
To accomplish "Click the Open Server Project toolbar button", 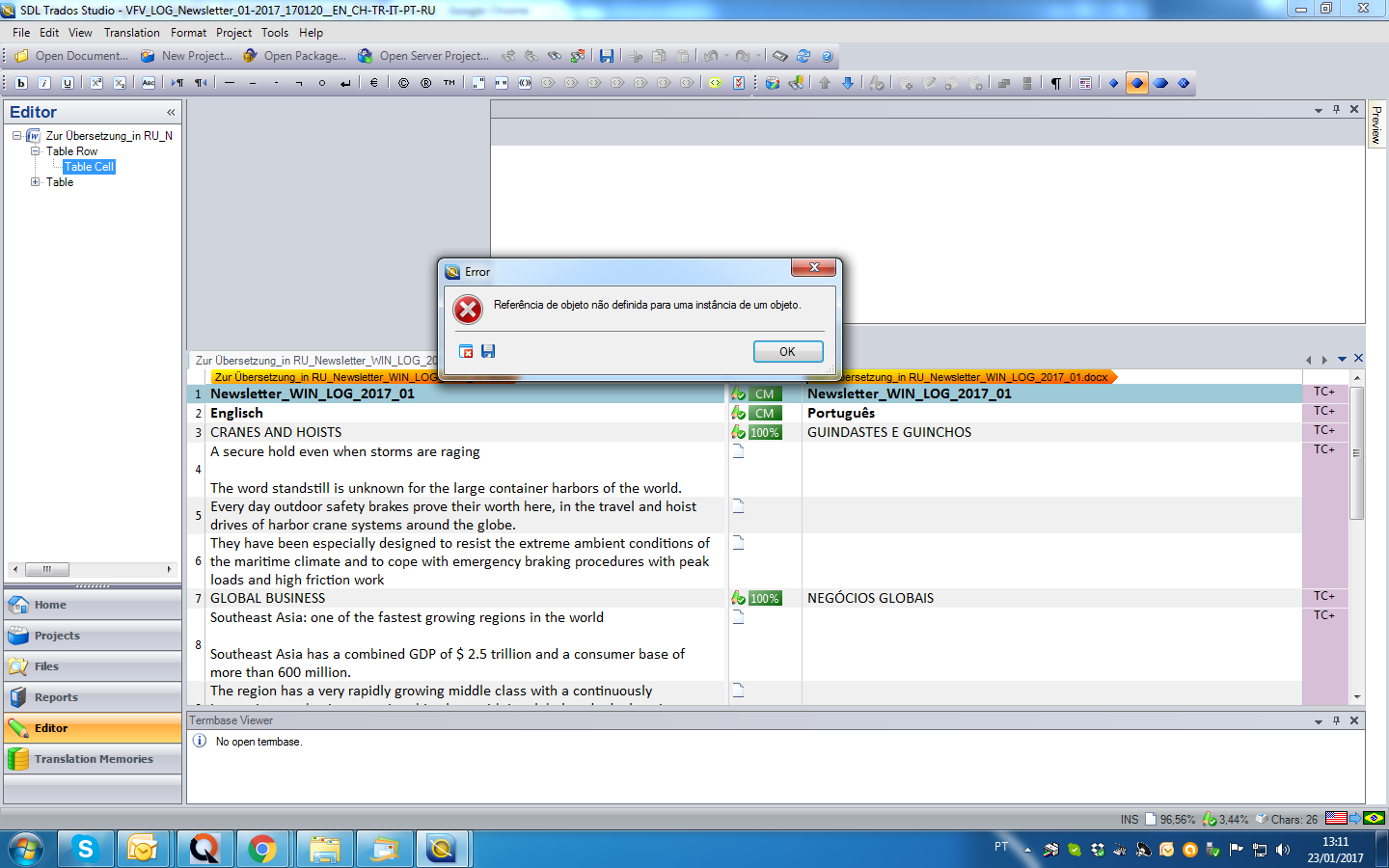I will (x=423, y=56).
